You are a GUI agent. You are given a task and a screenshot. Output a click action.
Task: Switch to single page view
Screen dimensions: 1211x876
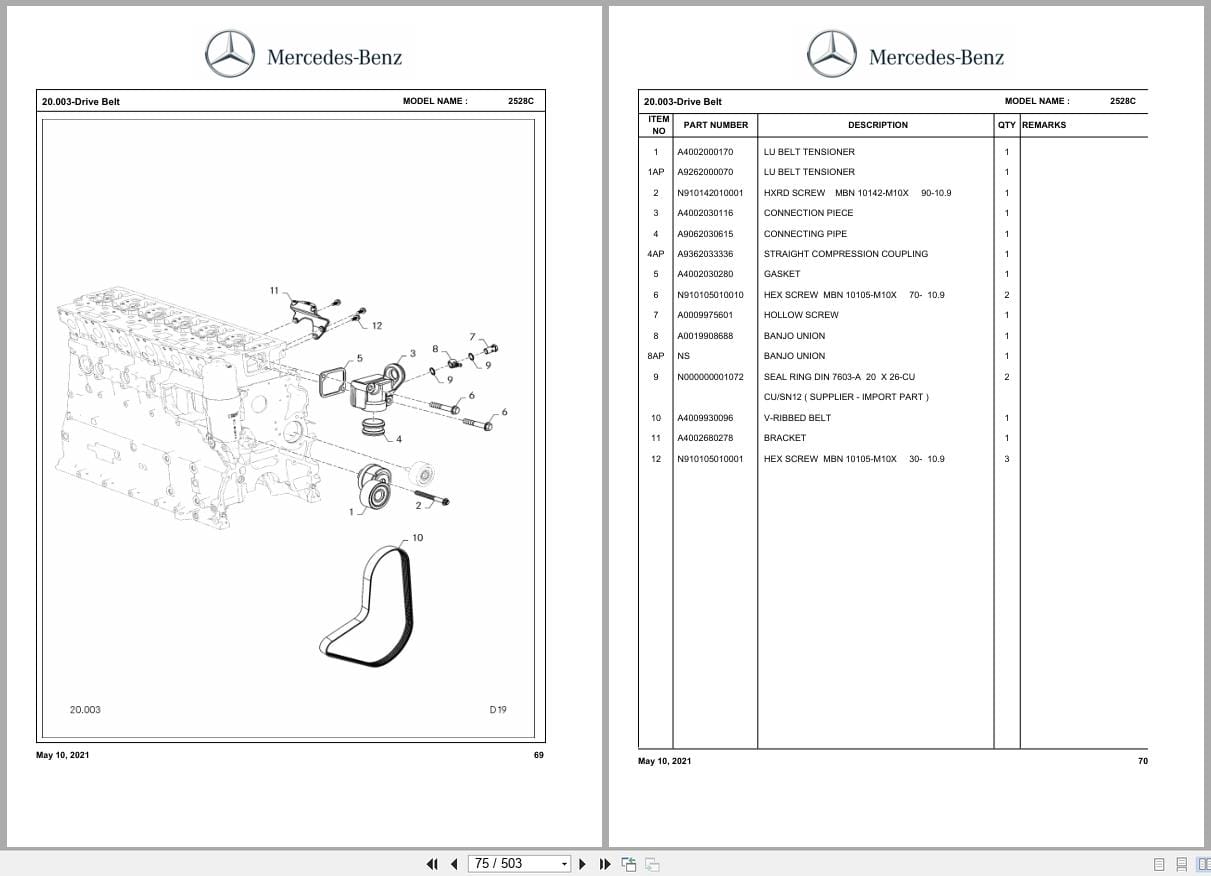[1159, 863]
